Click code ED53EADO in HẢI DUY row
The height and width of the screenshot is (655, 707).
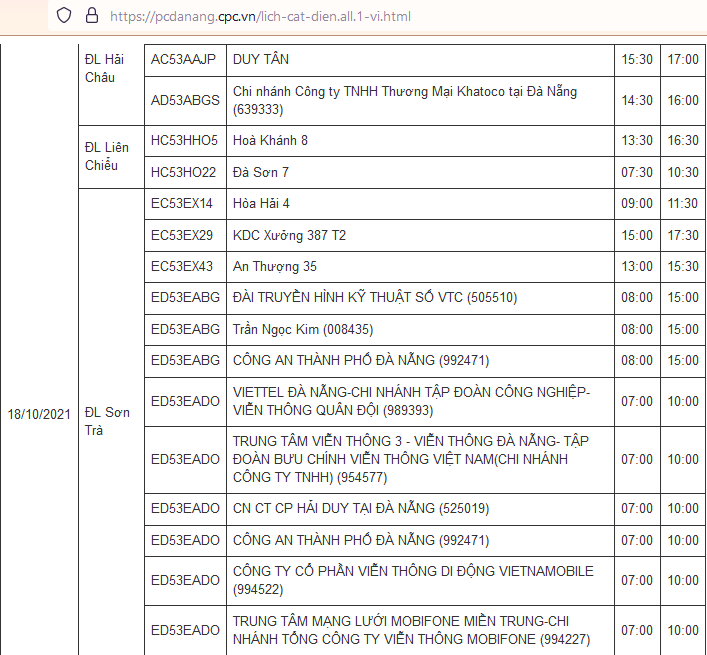(185, 508)
